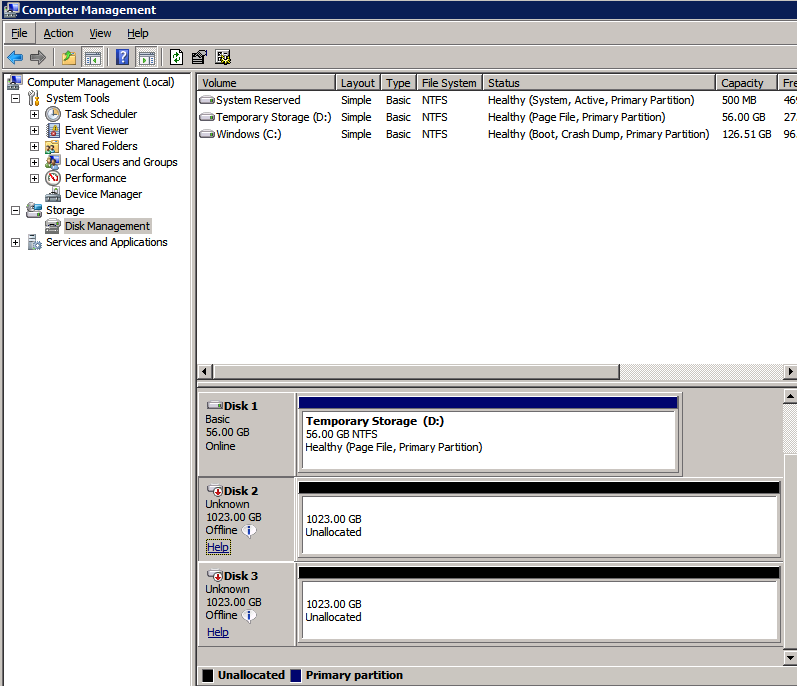Click the Disk 2 offline info icon
797x686 pixels.
point(249,531)
